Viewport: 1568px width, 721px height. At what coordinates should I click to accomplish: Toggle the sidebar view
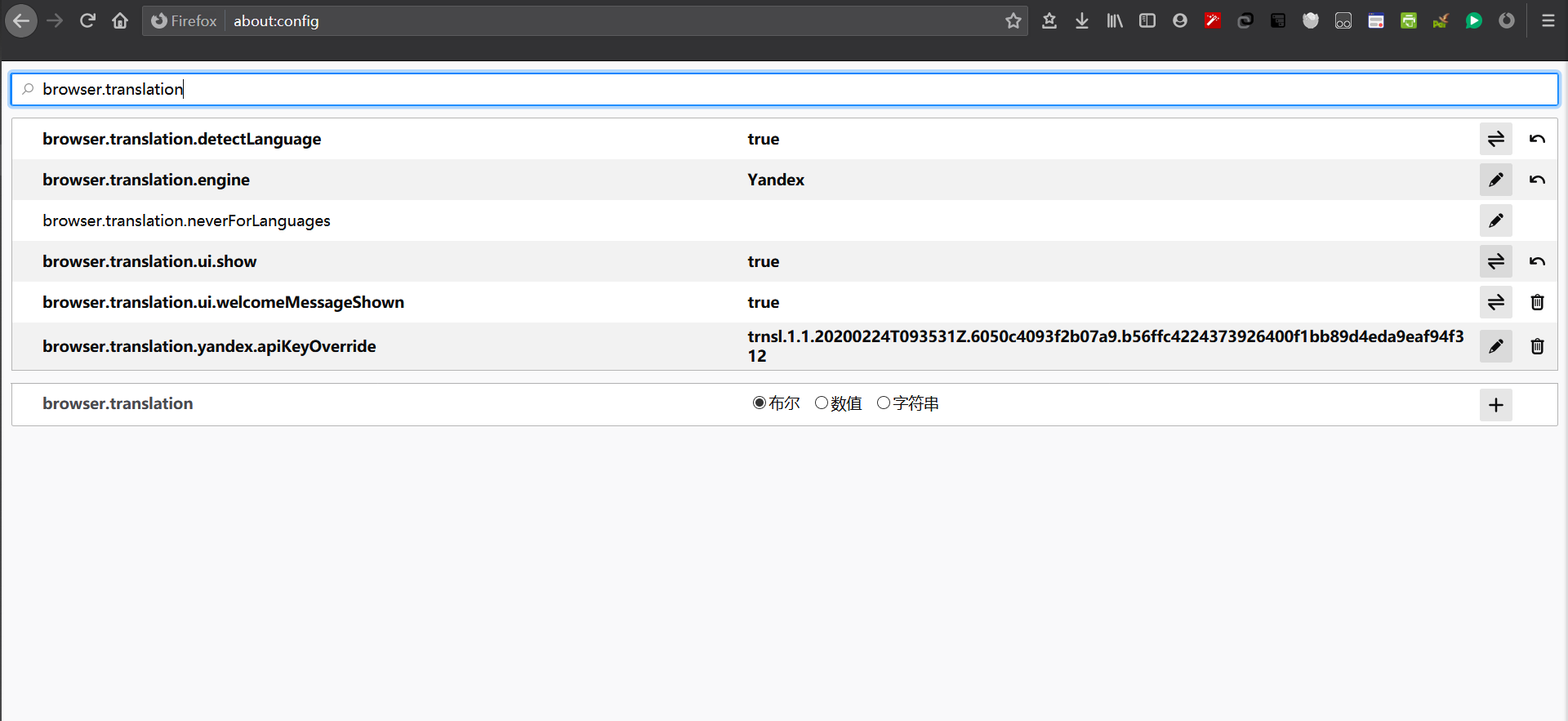click(x=1147, y=20)
